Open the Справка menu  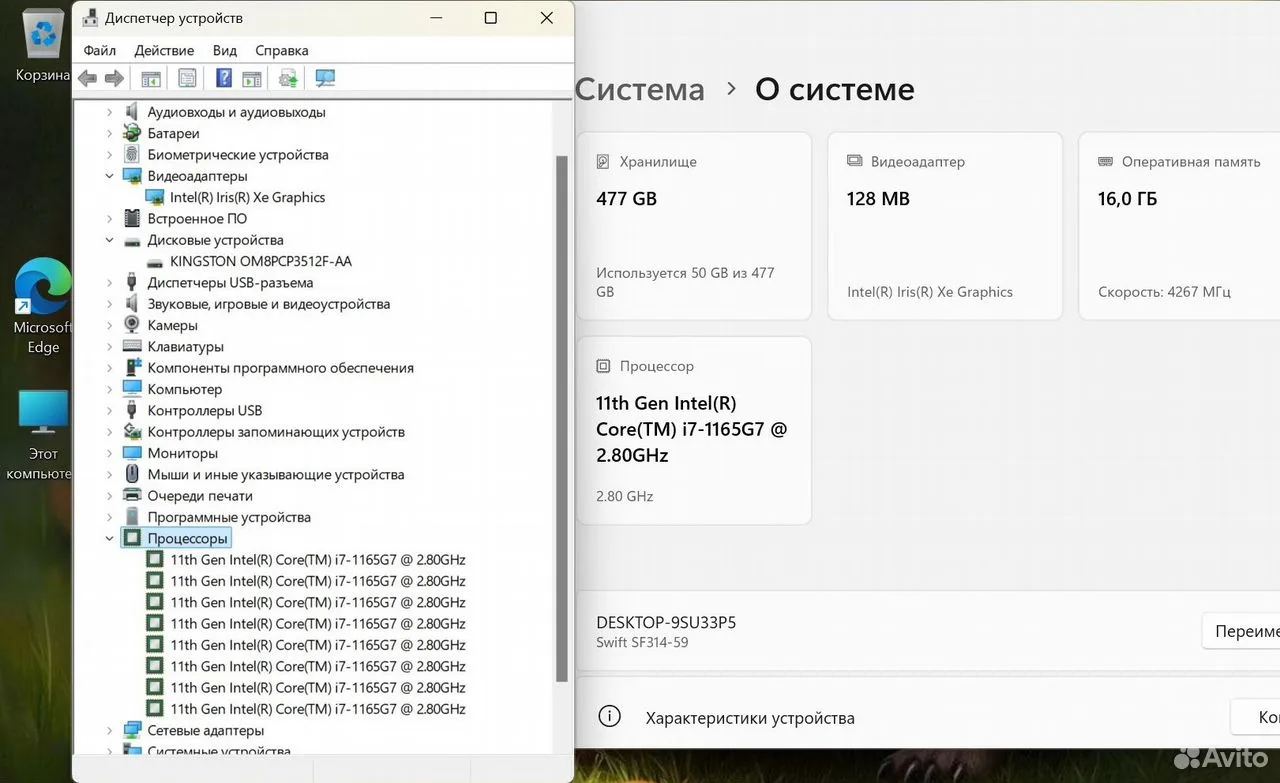[x=282, y=50]
